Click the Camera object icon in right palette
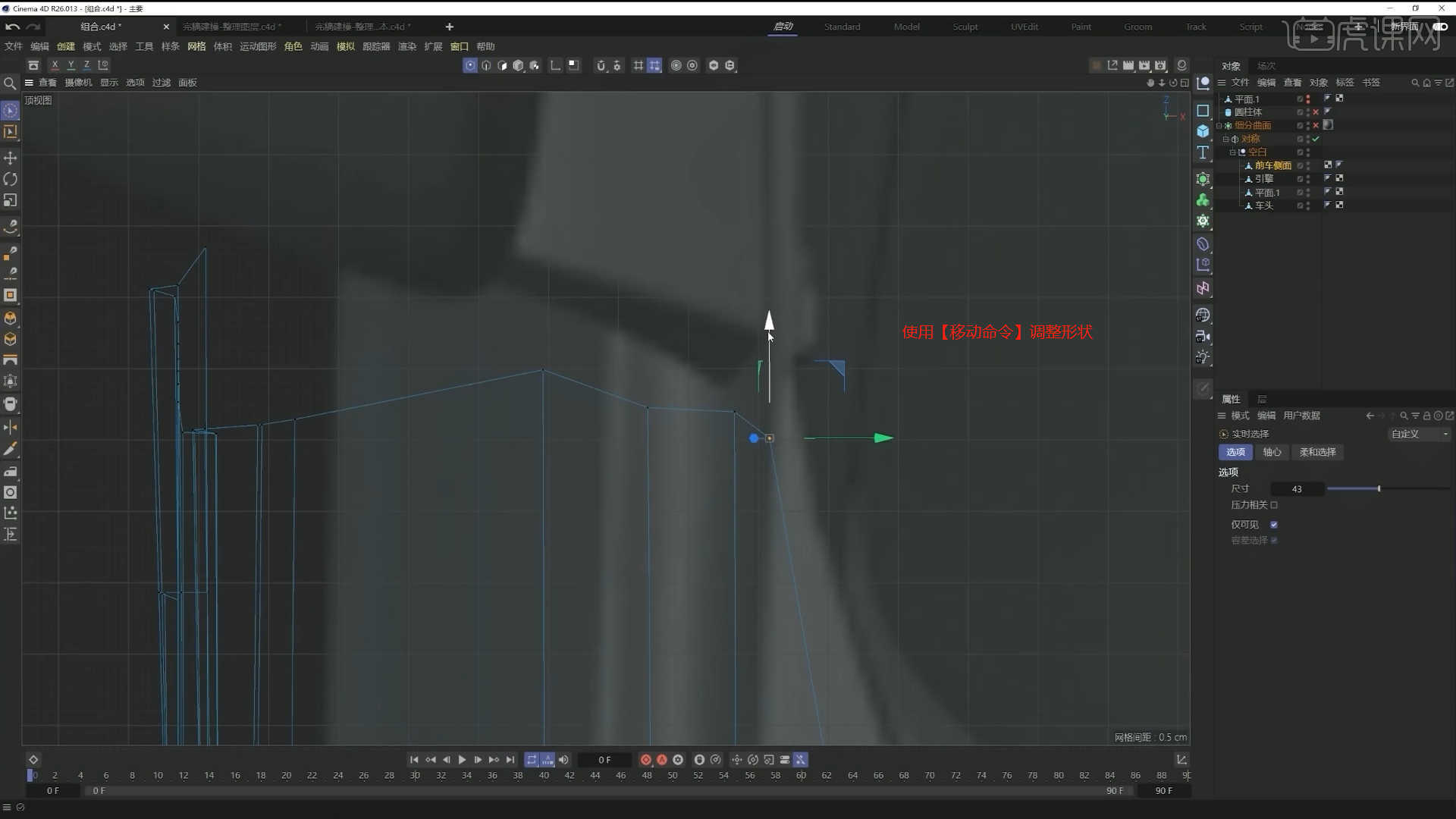This screenshot has height=819, width=1456. pyautogui.click(x=1203, y=336)
